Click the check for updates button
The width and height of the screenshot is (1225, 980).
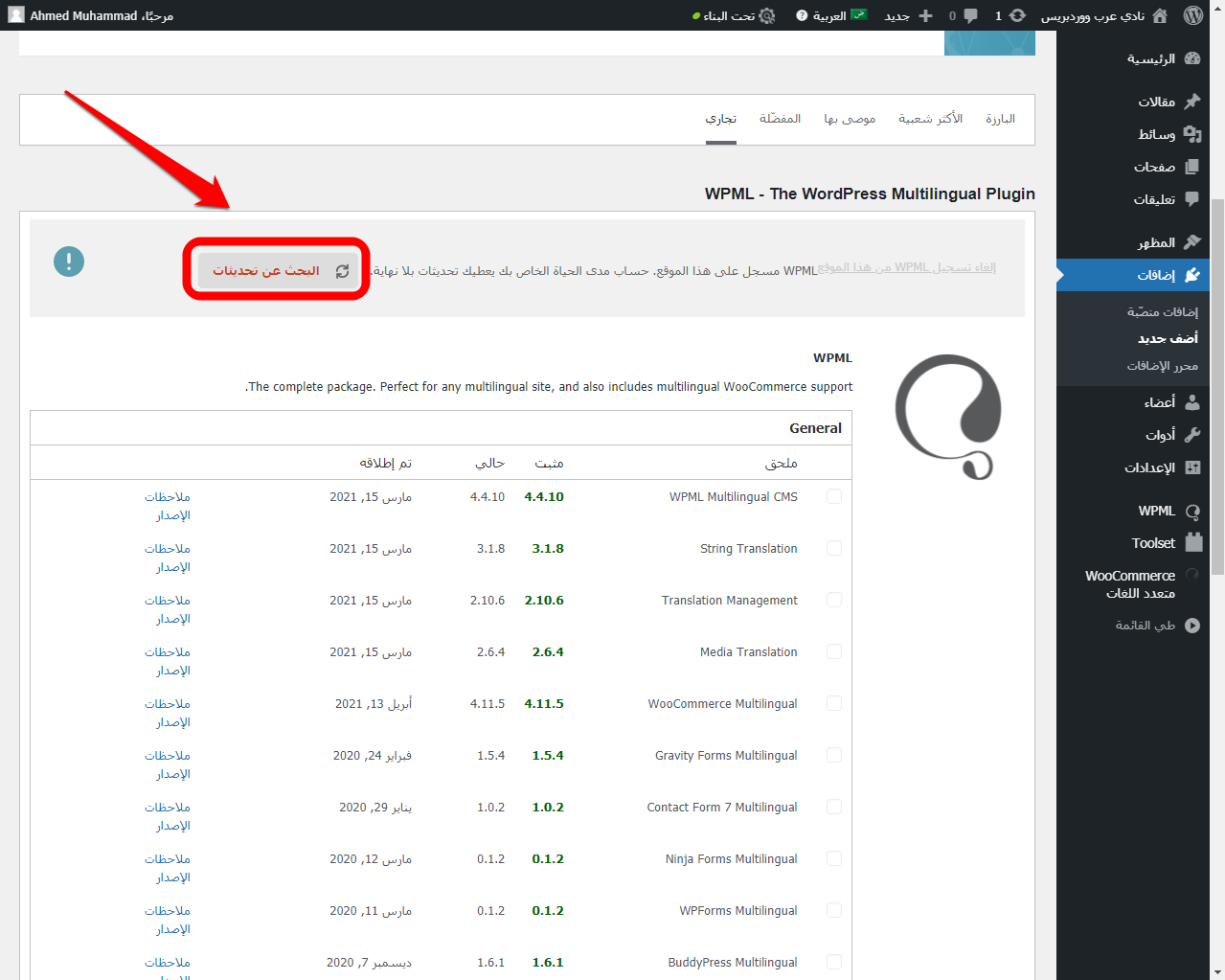click(x=278, y=271)
